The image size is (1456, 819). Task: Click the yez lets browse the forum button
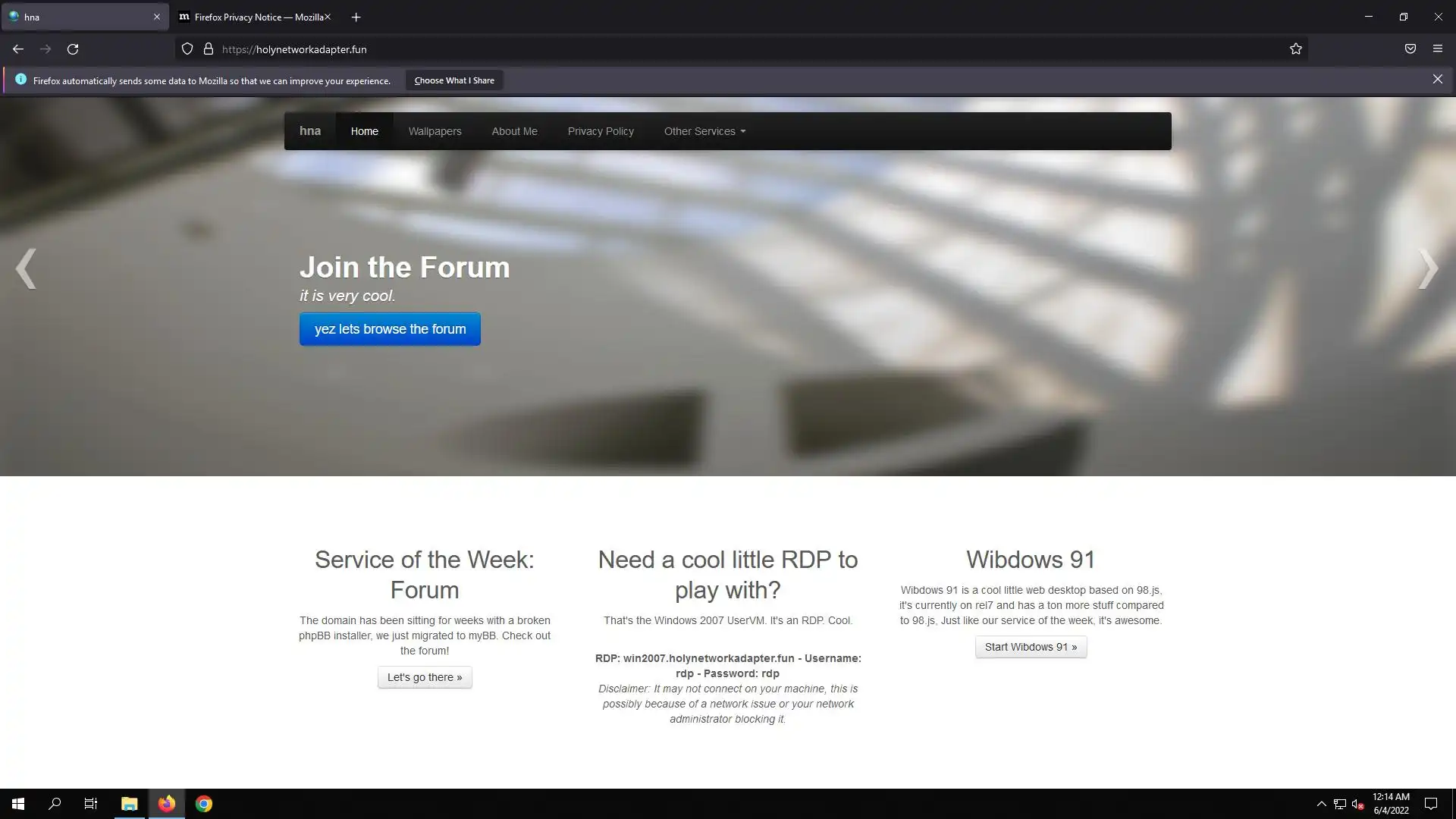pyautogui.click(x=390, y=329)
